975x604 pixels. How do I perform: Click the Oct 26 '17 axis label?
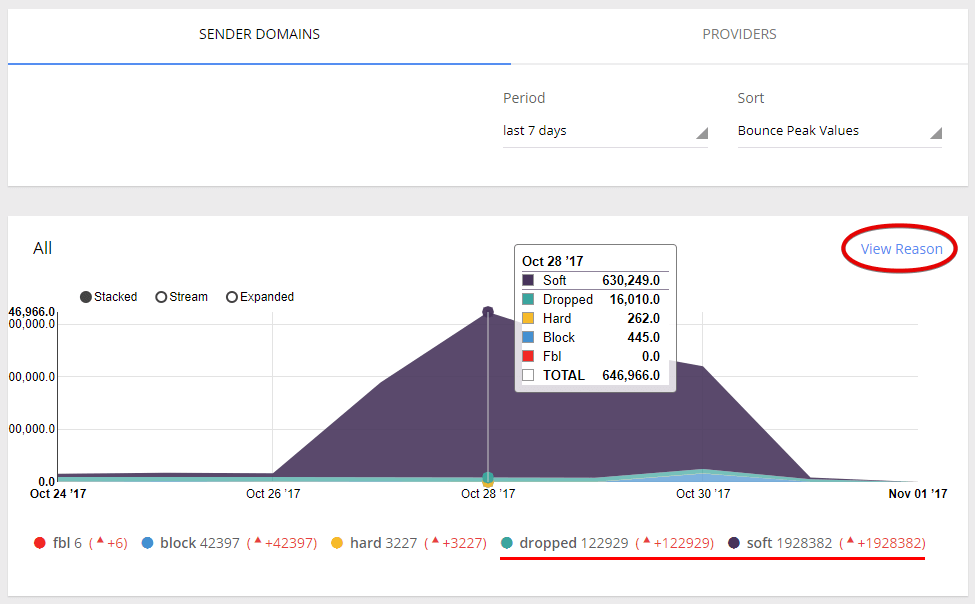273,494
